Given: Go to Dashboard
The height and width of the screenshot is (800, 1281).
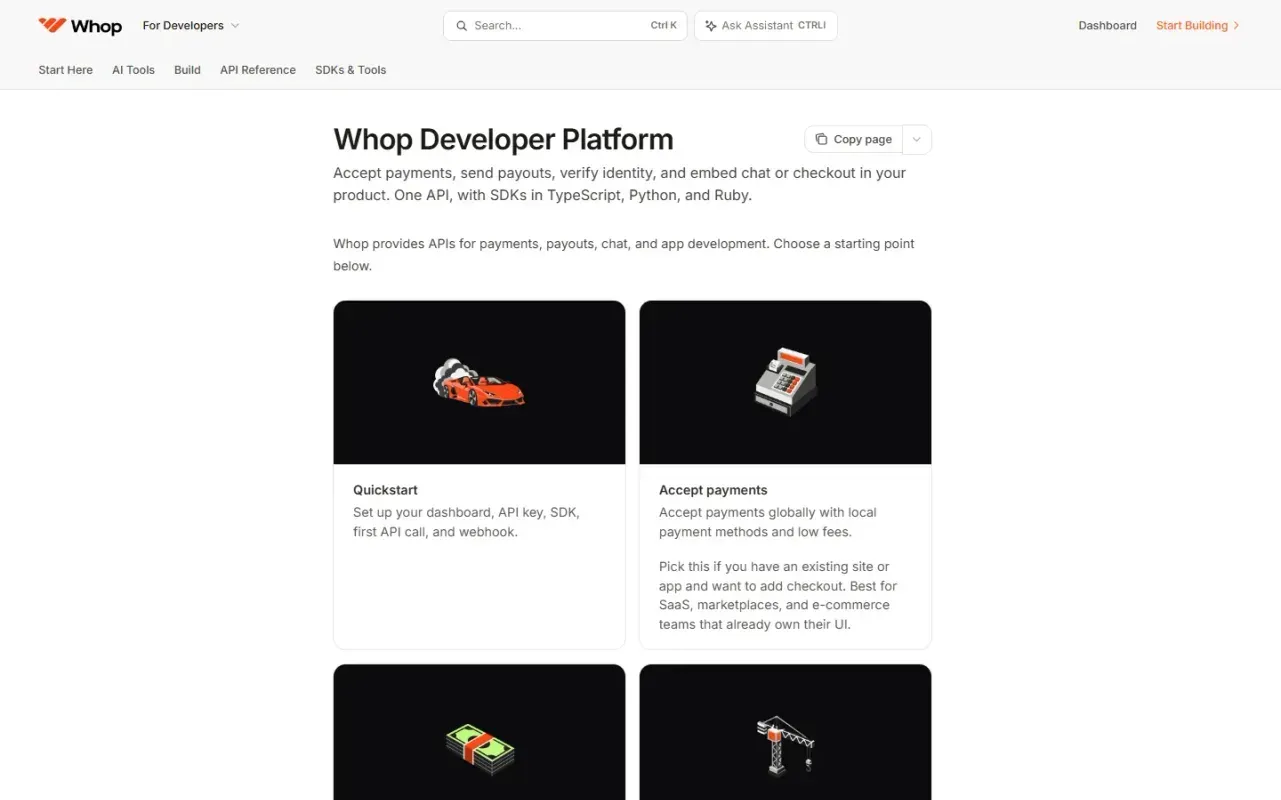Looking at the screenshot, I should click(x=1107, y=26).
